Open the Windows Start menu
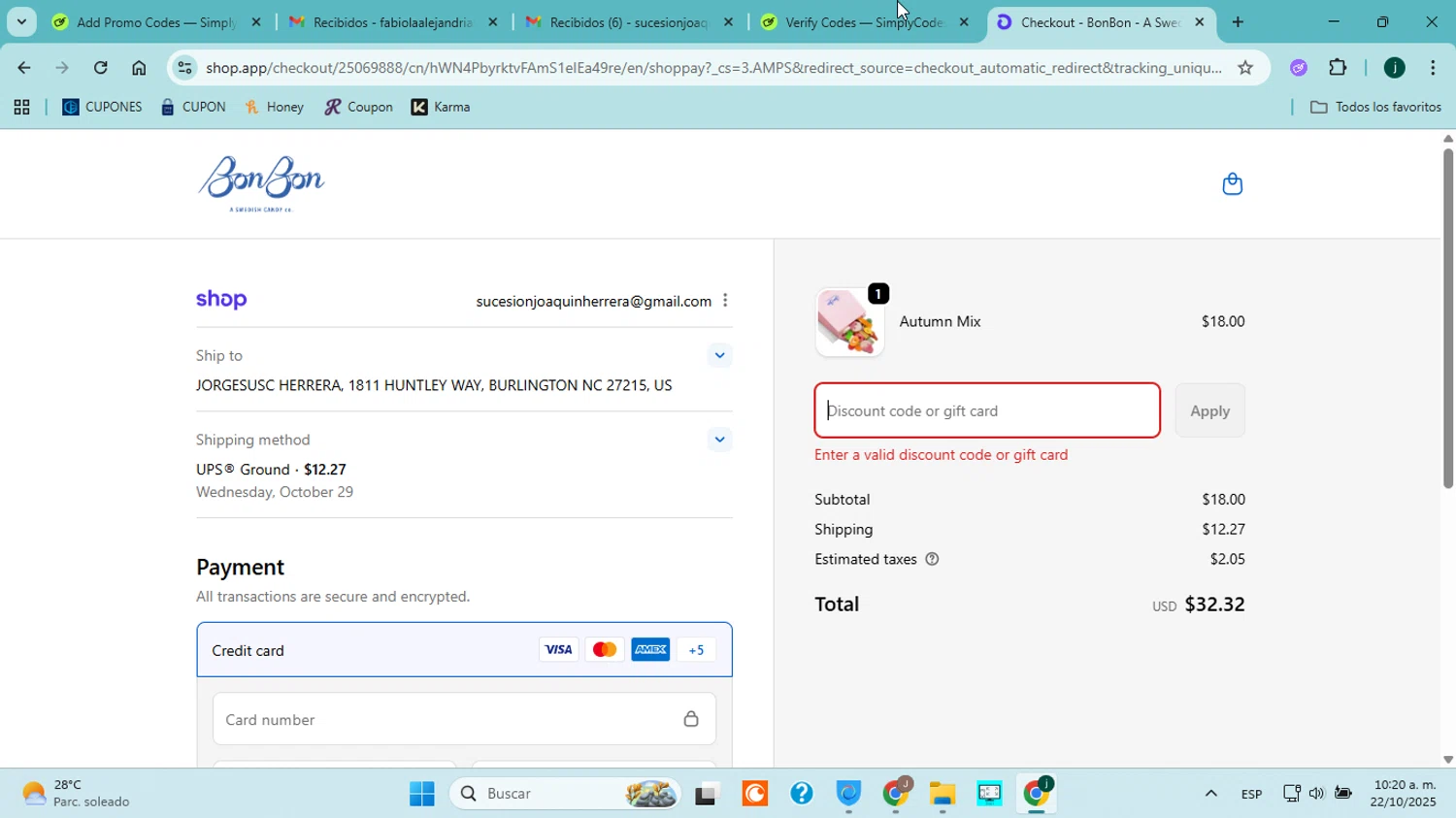1456x818 pixels. pyautogui.click(x=422, y=794)
